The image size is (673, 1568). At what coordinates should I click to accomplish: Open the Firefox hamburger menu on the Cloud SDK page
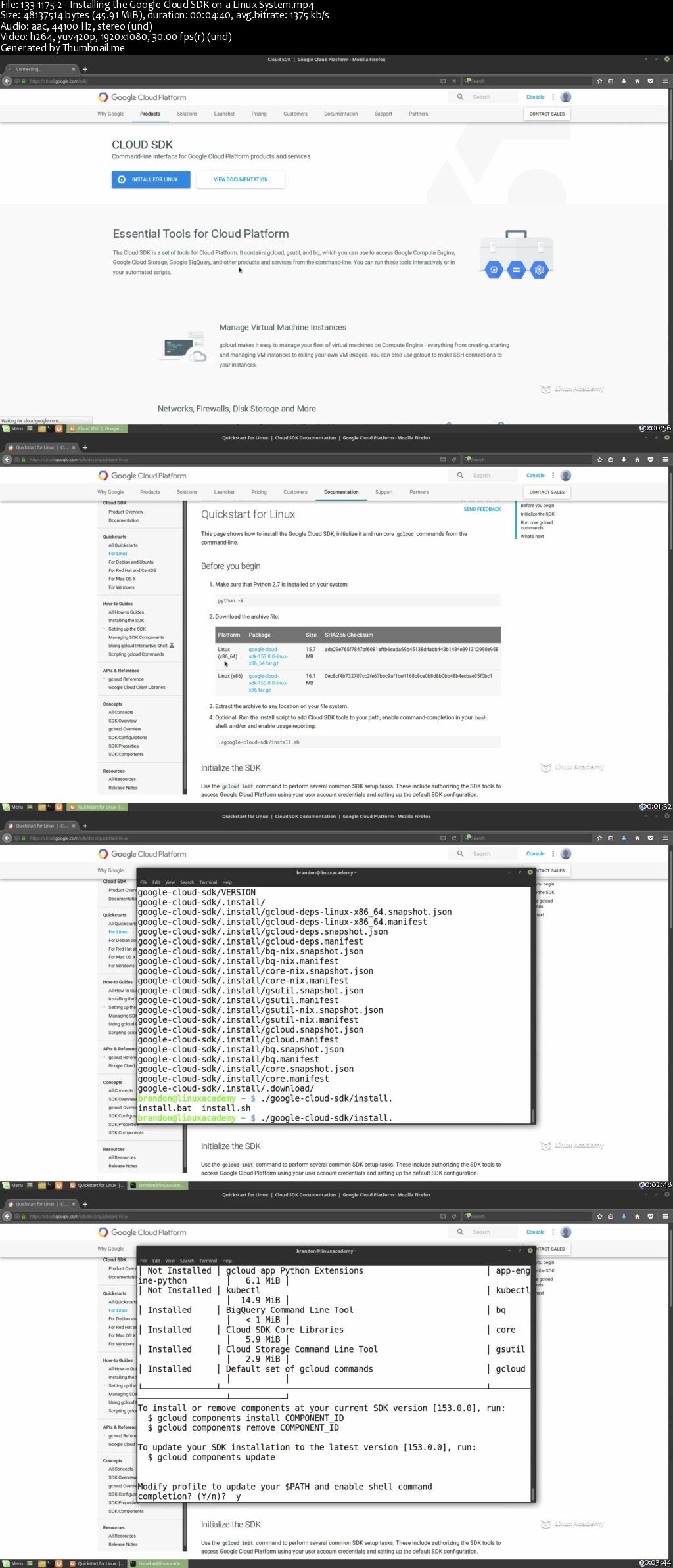665,81
